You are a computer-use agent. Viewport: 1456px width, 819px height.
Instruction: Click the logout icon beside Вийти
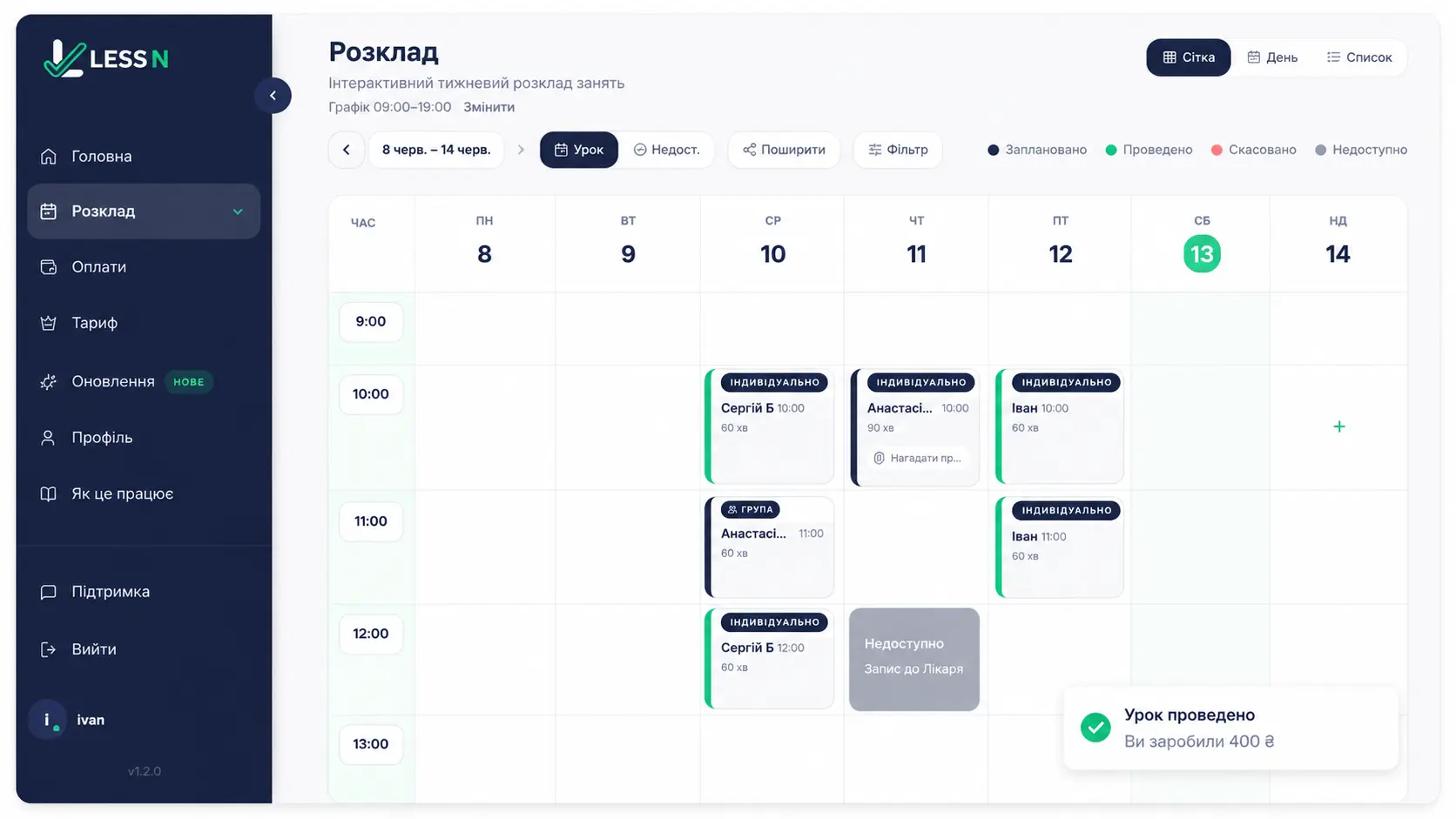[49, 649]
